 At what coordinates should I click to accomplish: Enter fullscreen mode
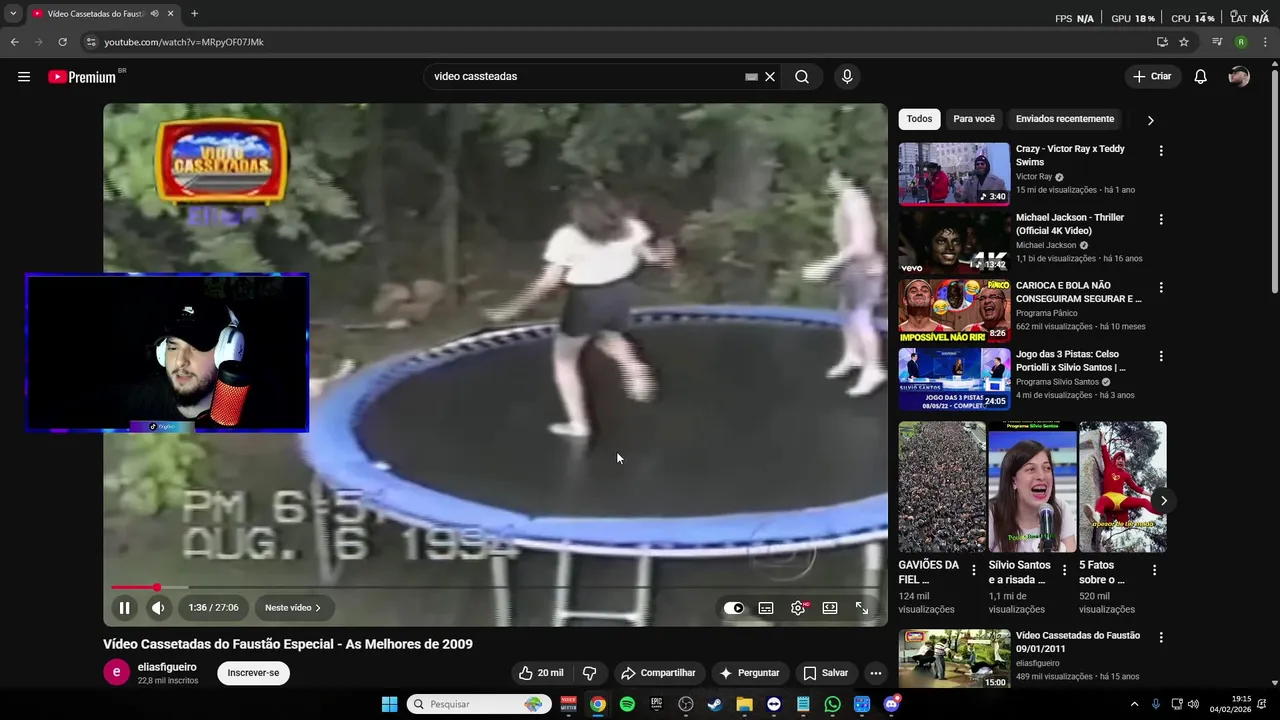[862, 608]
